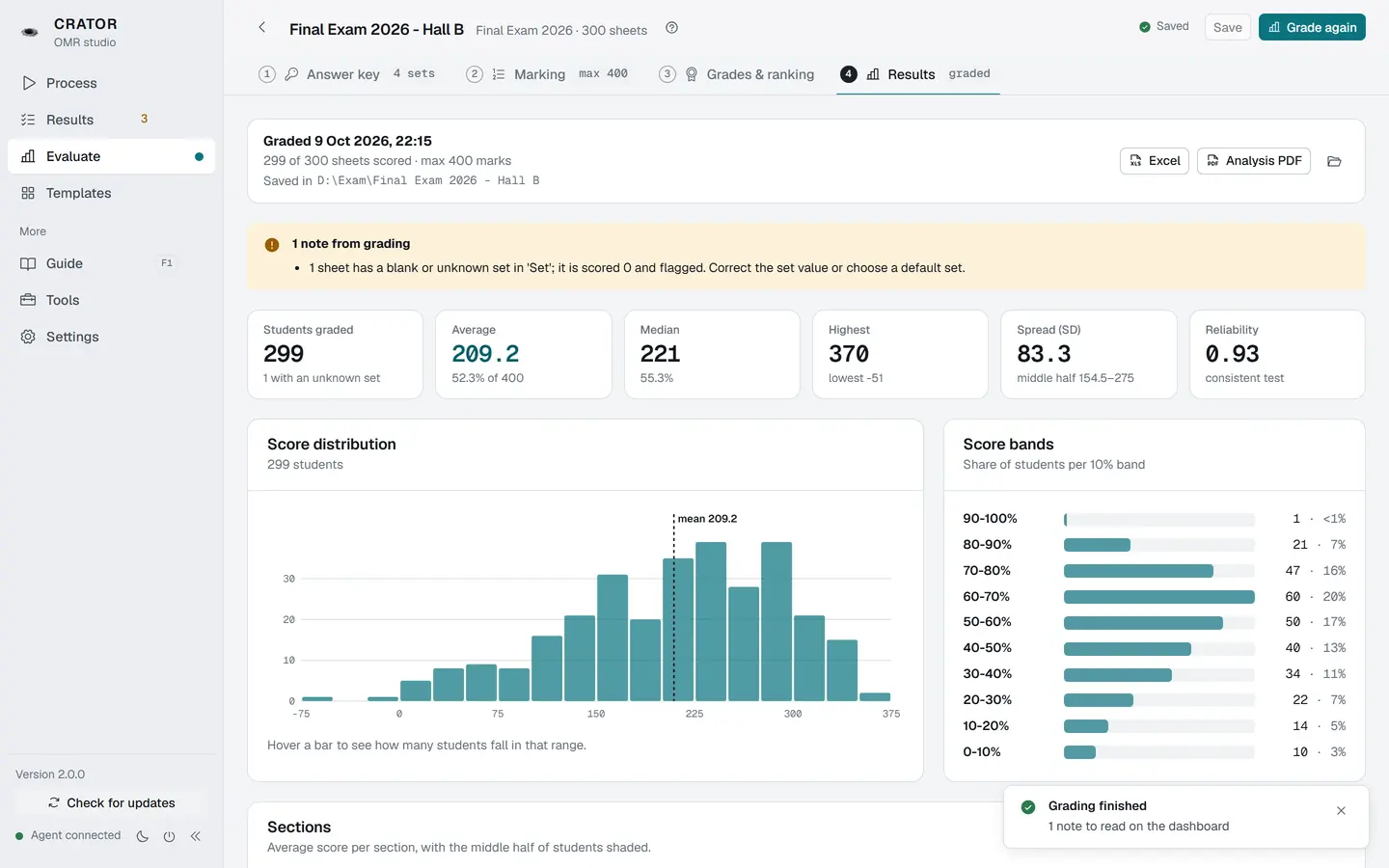Click the Average value 209.2
This screenshot has height=868, width=1389.
pyautogui.click(x=485, y=354)
